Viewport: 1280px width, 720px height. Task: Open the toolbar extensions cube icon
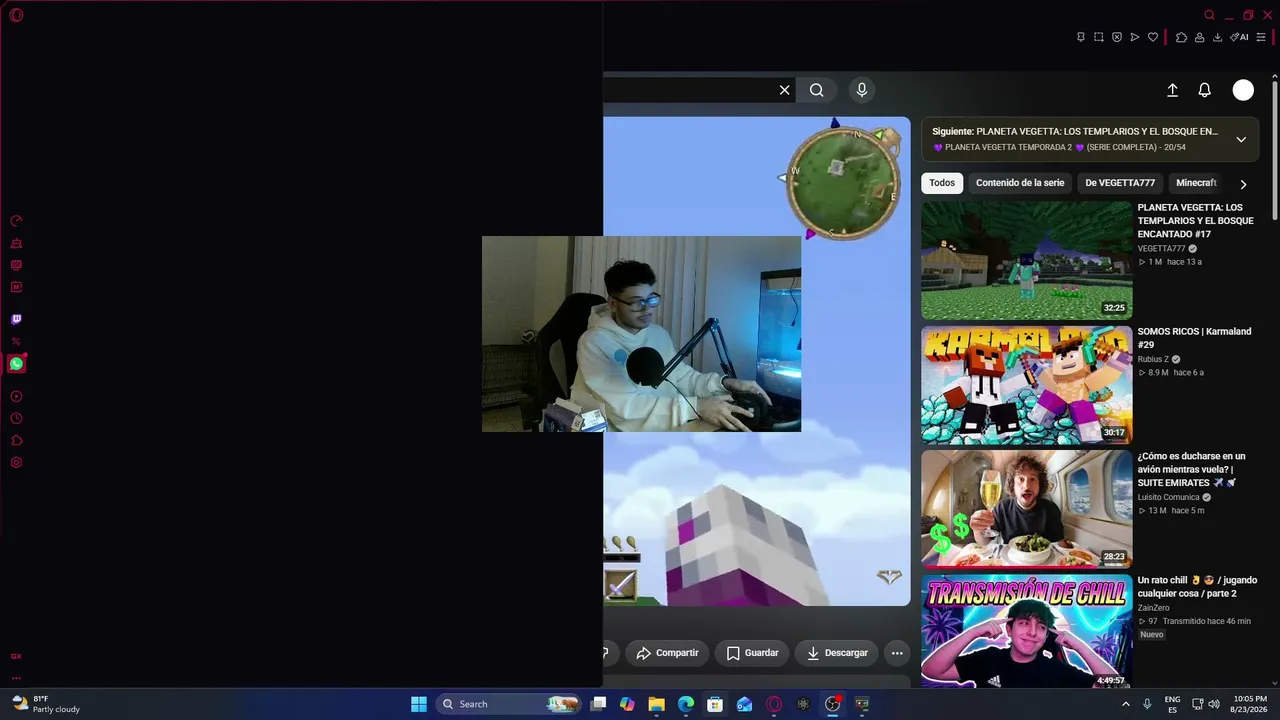pyautogui.click(x=1181, y=37)
